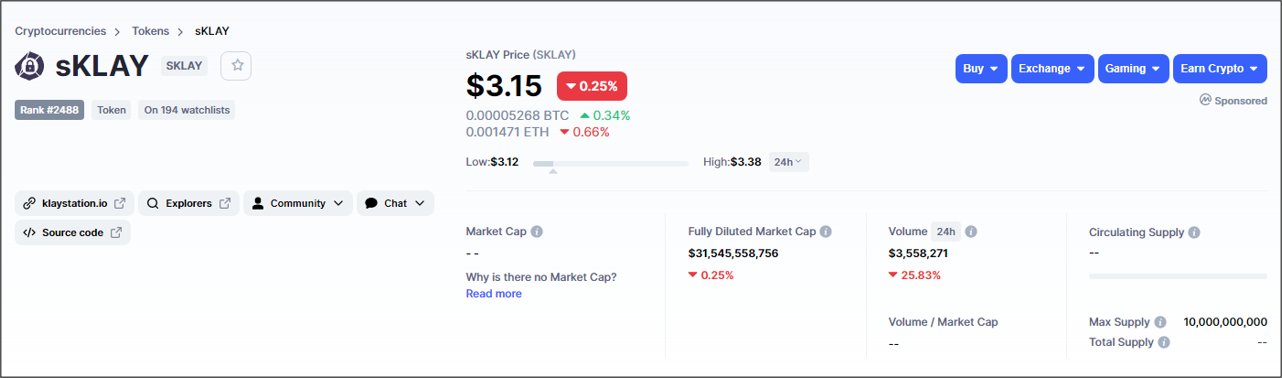This screenshot has width=1282, height=378.
Task: Go to Cryptocurrencies breadcrumb
Action: coord(61,31)
